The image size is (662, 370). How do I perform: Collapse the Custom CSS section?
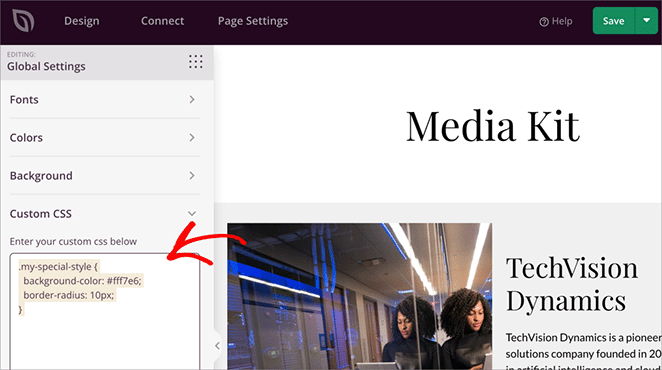pyautogui.click(x=104, y=214)
